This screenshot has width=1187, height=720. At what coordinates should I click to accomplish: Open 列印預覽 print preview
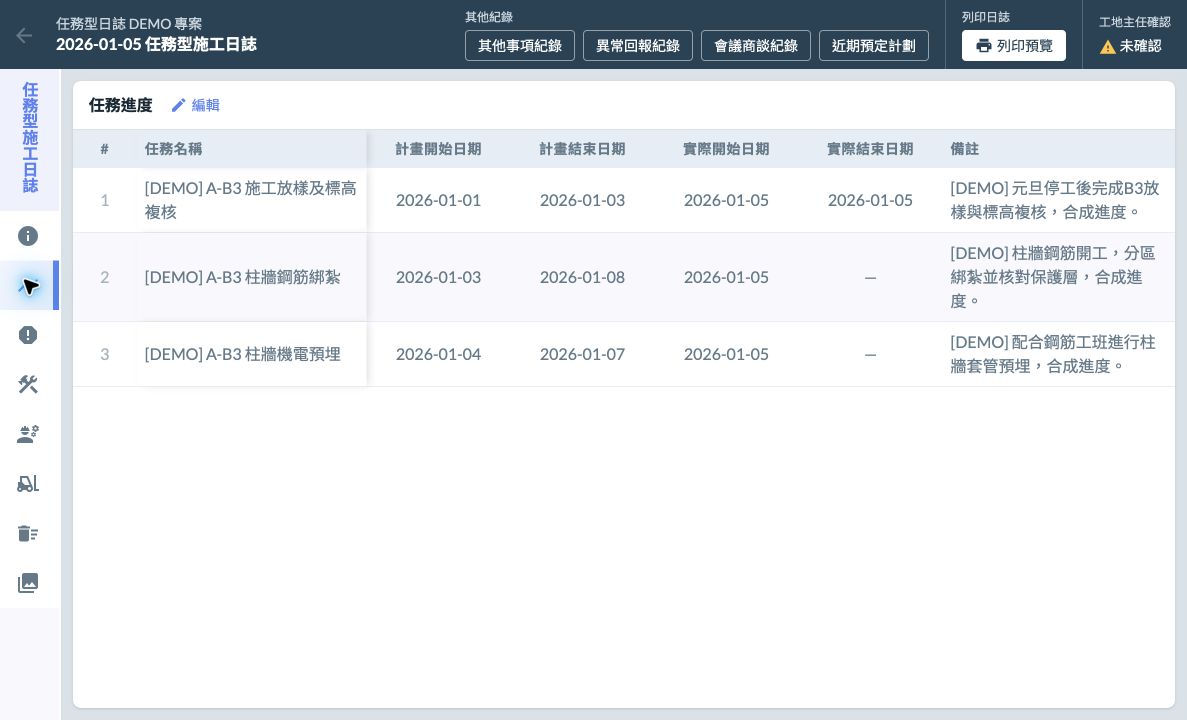pyautogui.click(x=1014, y=45)
